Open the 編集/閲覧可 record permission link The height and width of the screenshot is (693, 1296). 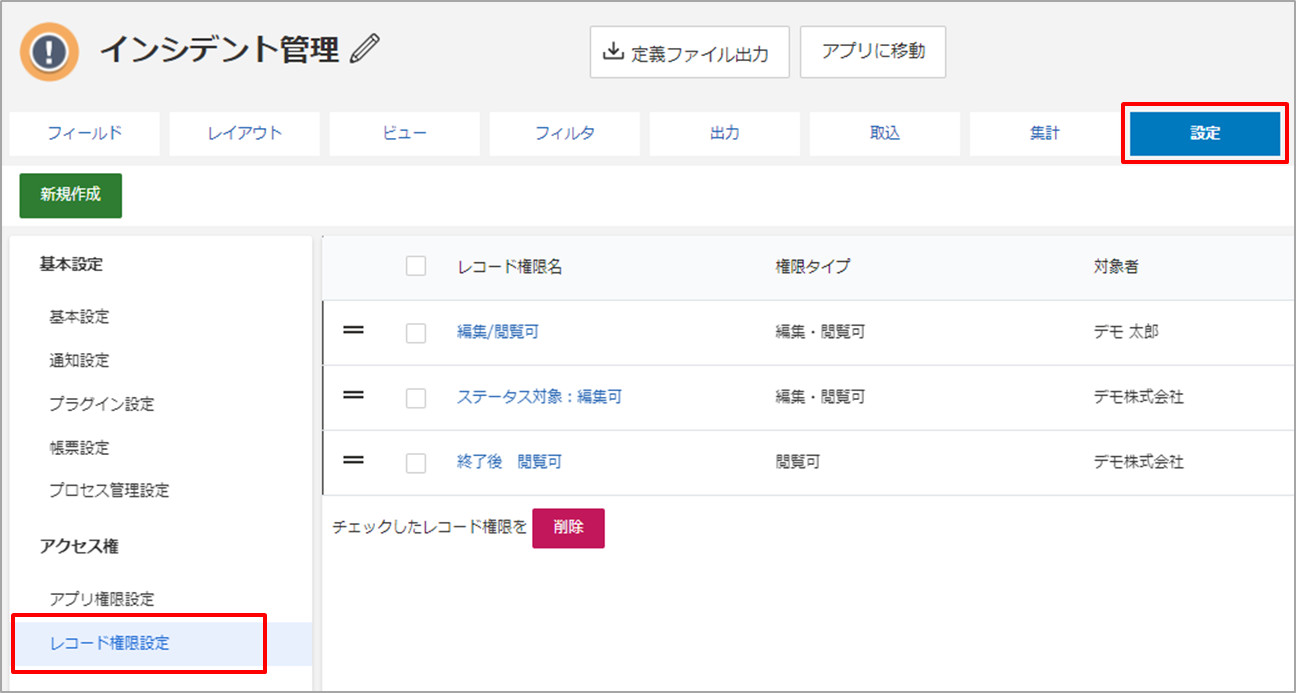(x=498, y=332)
